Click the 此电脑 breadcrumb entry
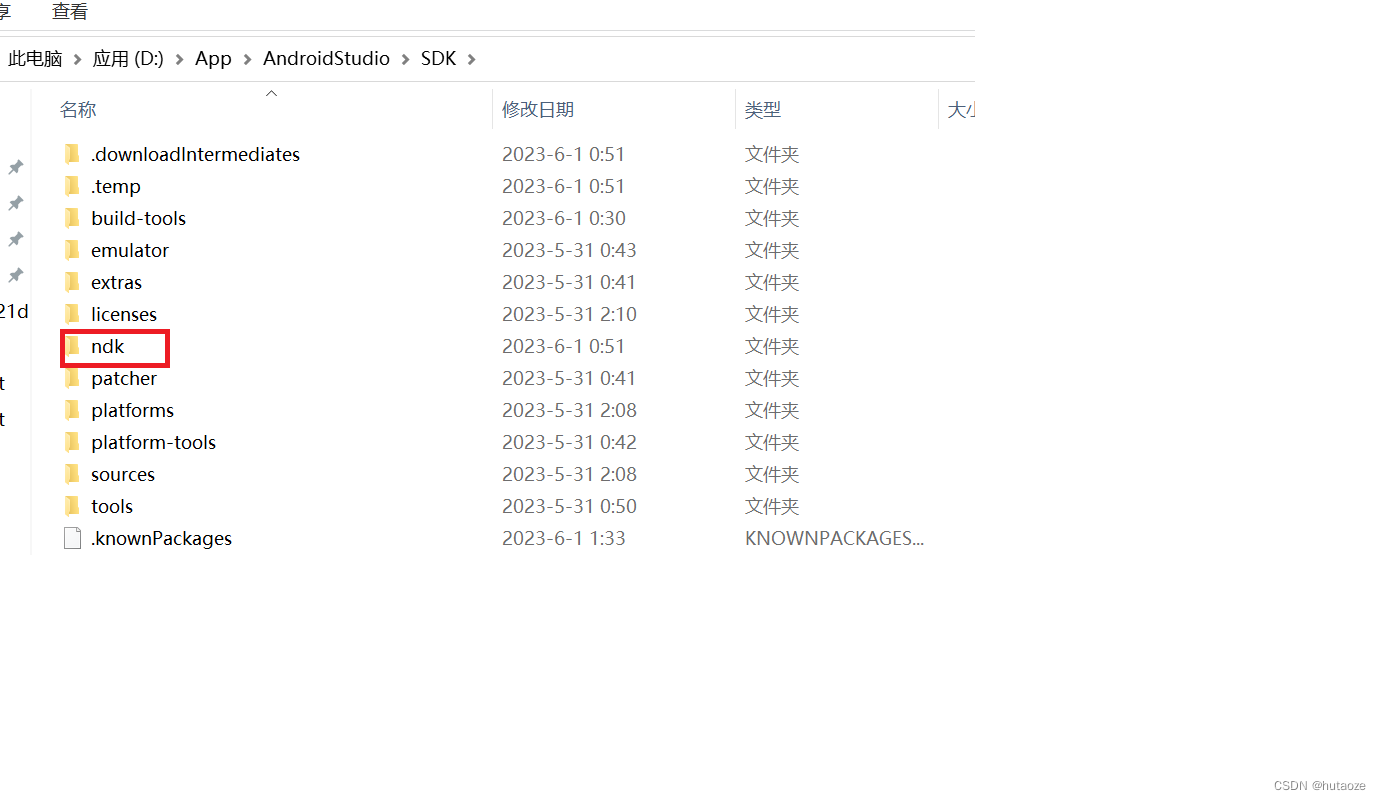Image resolution: width=1381 pixels, height=800 pixels. click(x=35, y=58)
